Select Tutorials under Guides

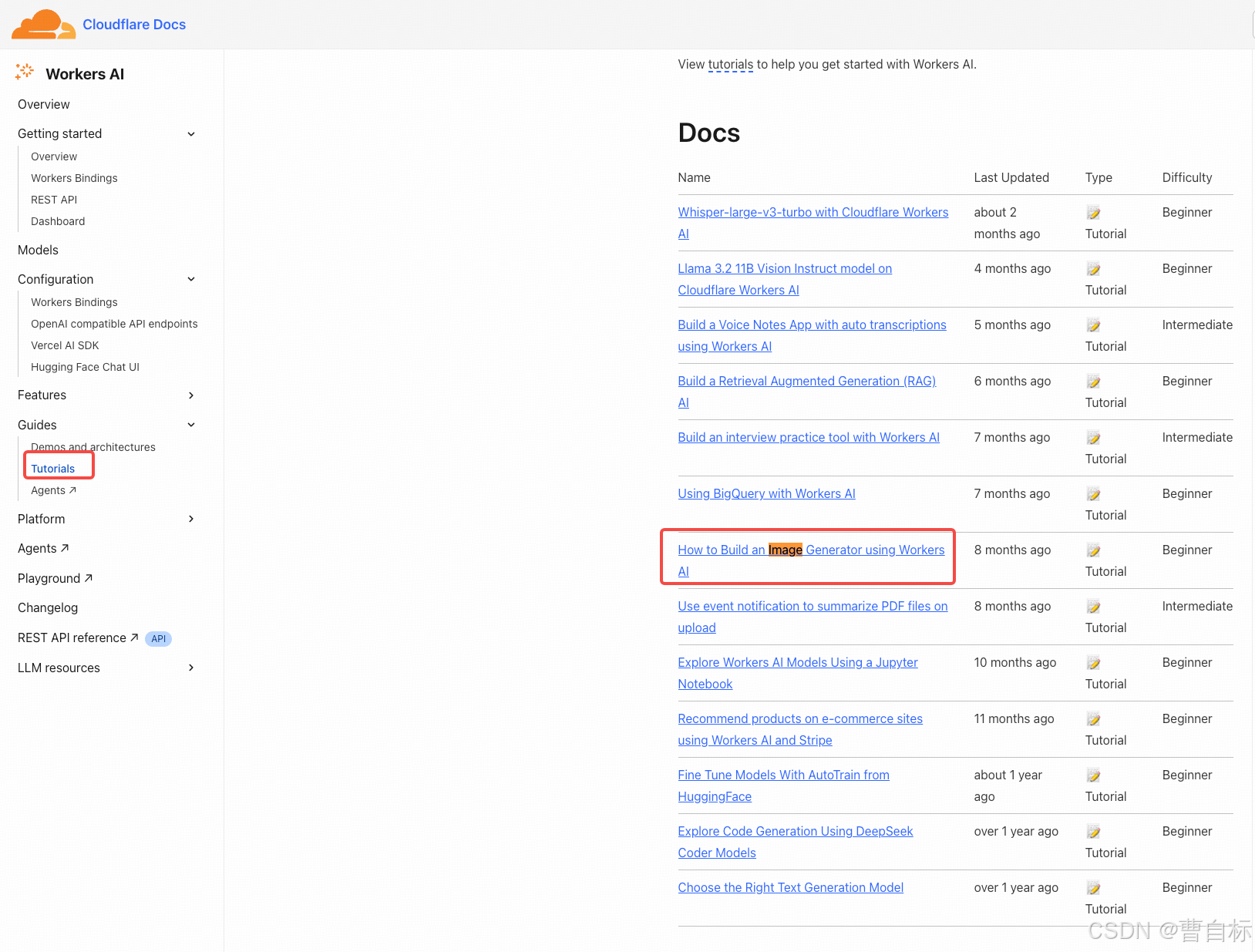(x=53, y=469)
